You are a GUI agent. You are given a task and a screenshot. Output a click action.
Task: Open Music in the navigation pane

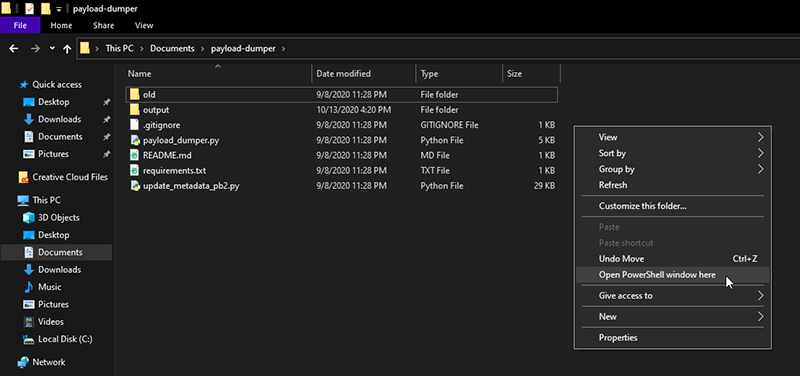pyautogui.click(x=49, y=287)
